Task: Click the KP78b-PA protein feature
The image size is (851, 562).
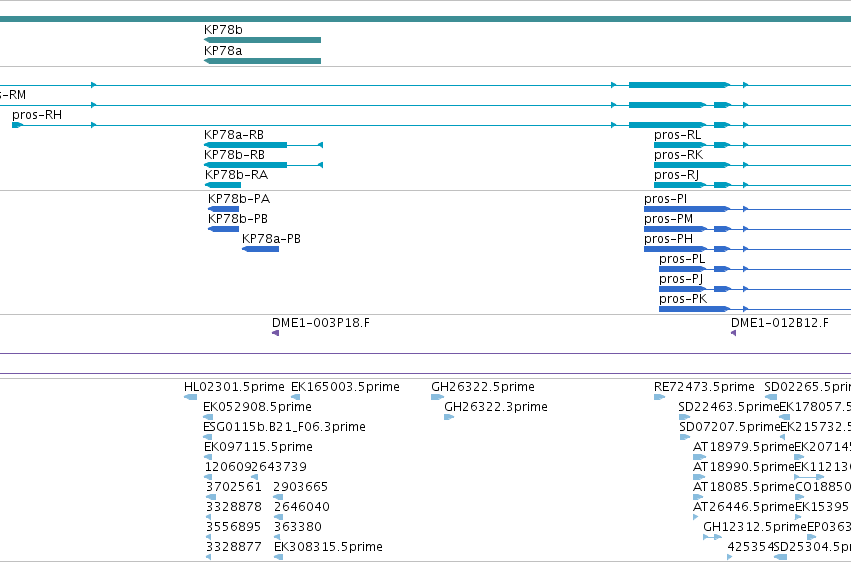Action: (223, 209)
